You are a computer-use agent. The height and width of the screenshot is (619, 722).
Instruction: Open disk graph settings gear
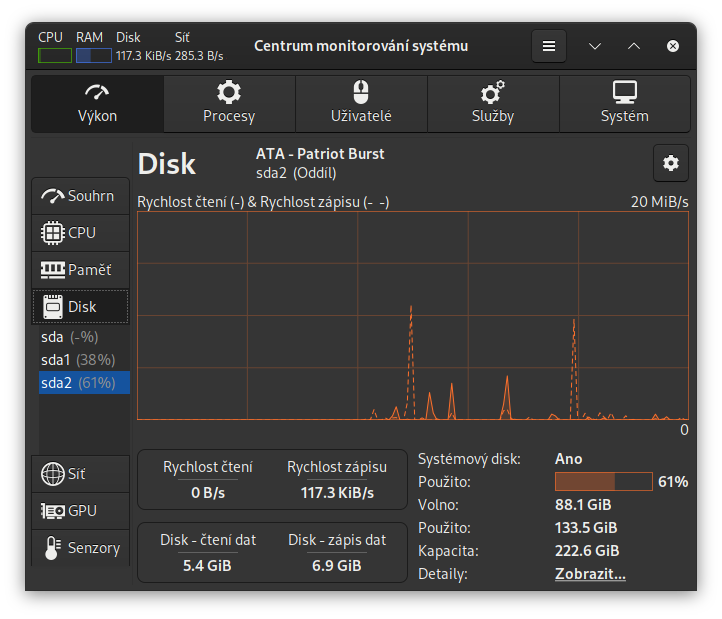pyautogui.click(x=670, y=163)
